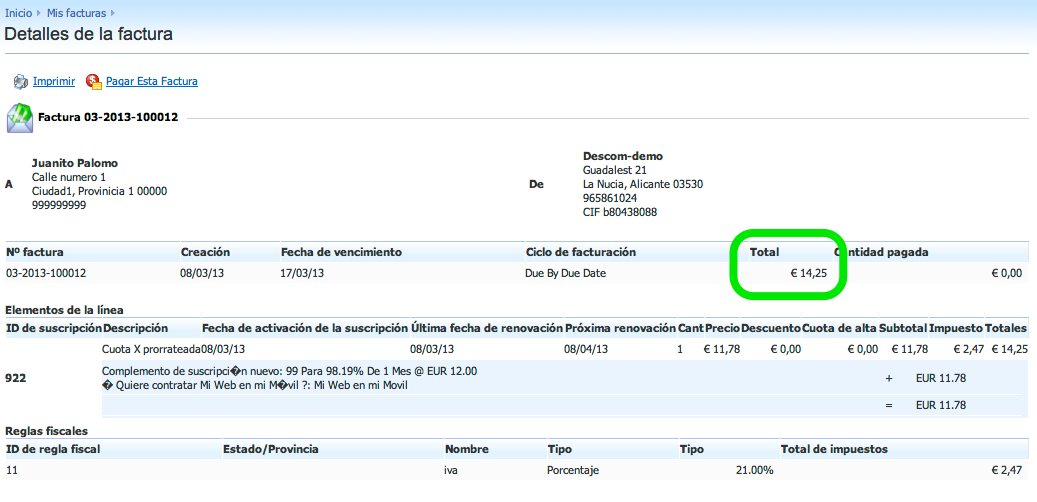The height and width of the screenshot is (502, 1037).
Task: Click the Cantidad pagada value € 0,00
Action: coord(1006,273)
